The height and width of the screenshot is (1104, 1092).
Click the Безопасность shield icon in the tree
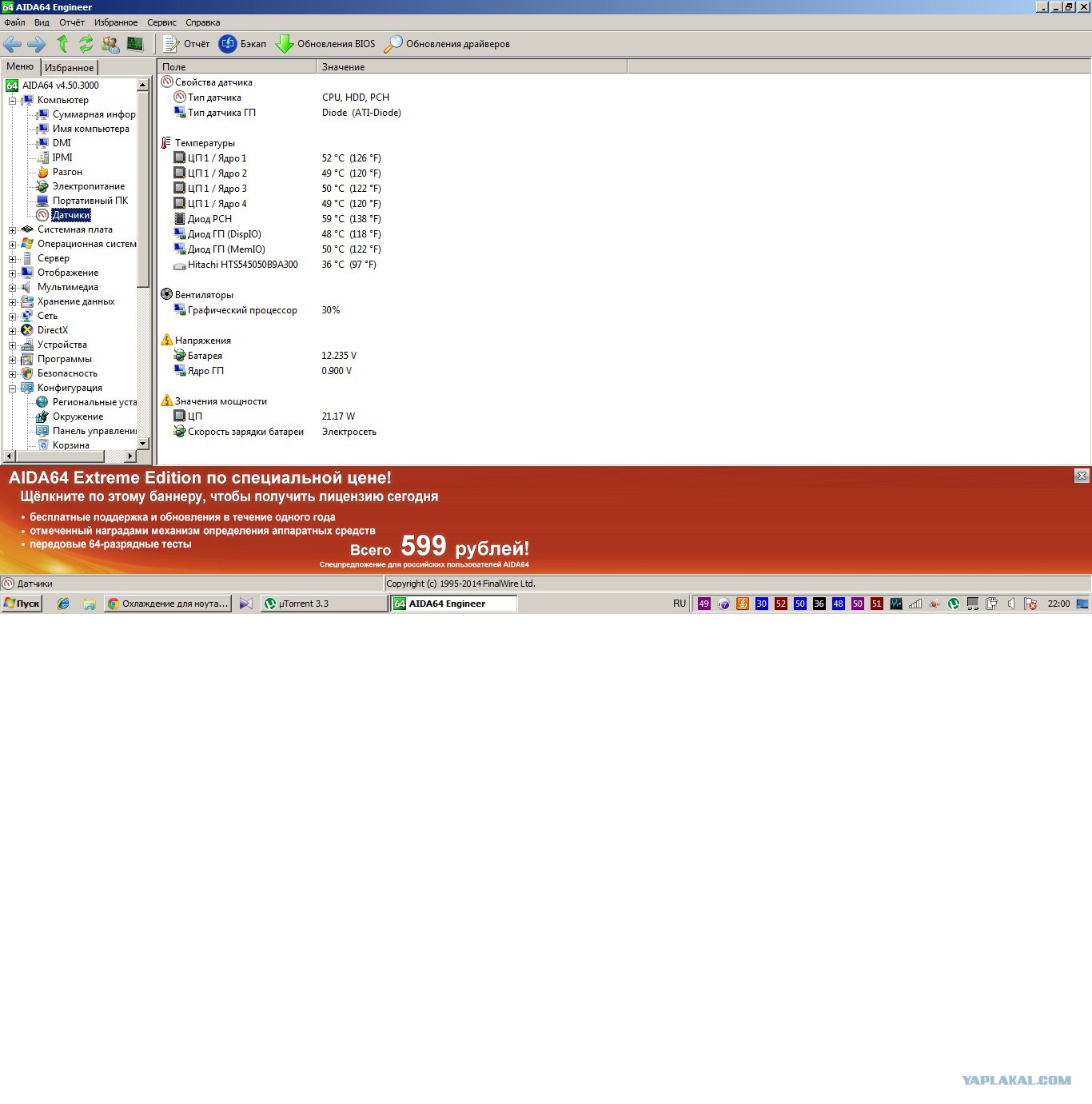click(x=27, y=373)
